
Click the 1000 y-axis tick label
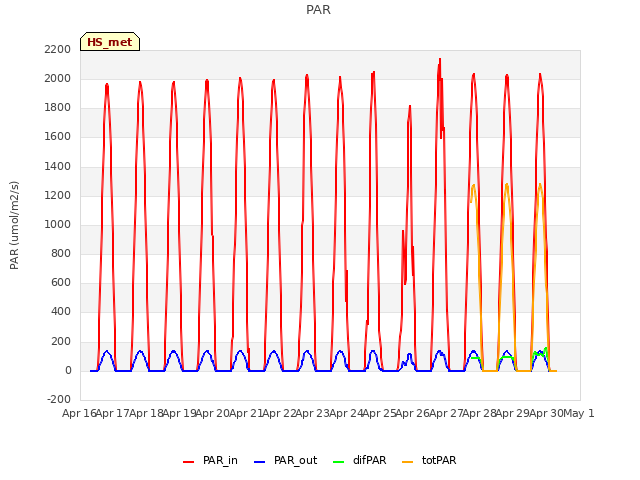(58, 224)
